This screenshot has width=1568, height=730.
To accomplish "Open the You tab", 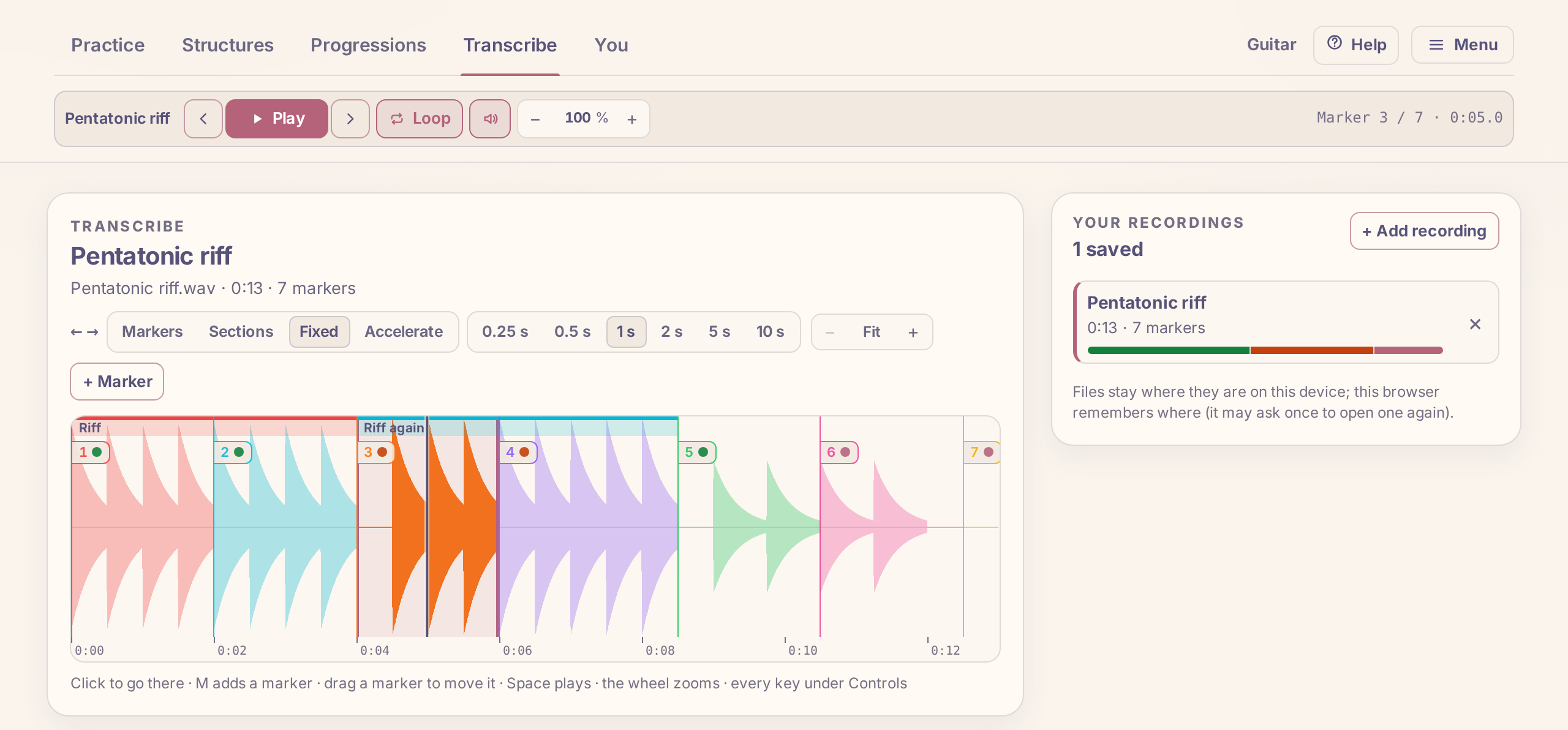I will point(611,45).
